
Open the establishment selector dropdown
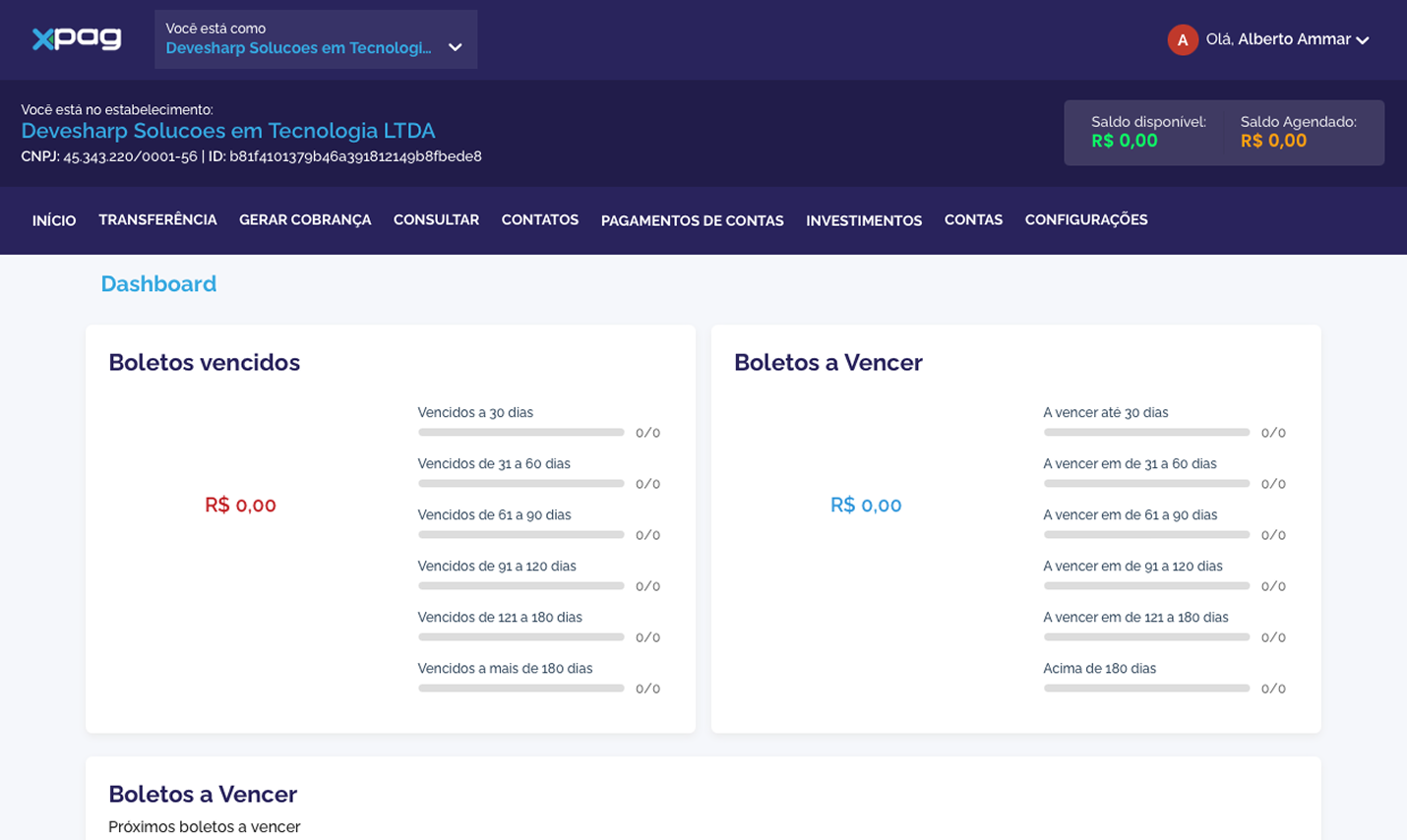click(316, 39)
